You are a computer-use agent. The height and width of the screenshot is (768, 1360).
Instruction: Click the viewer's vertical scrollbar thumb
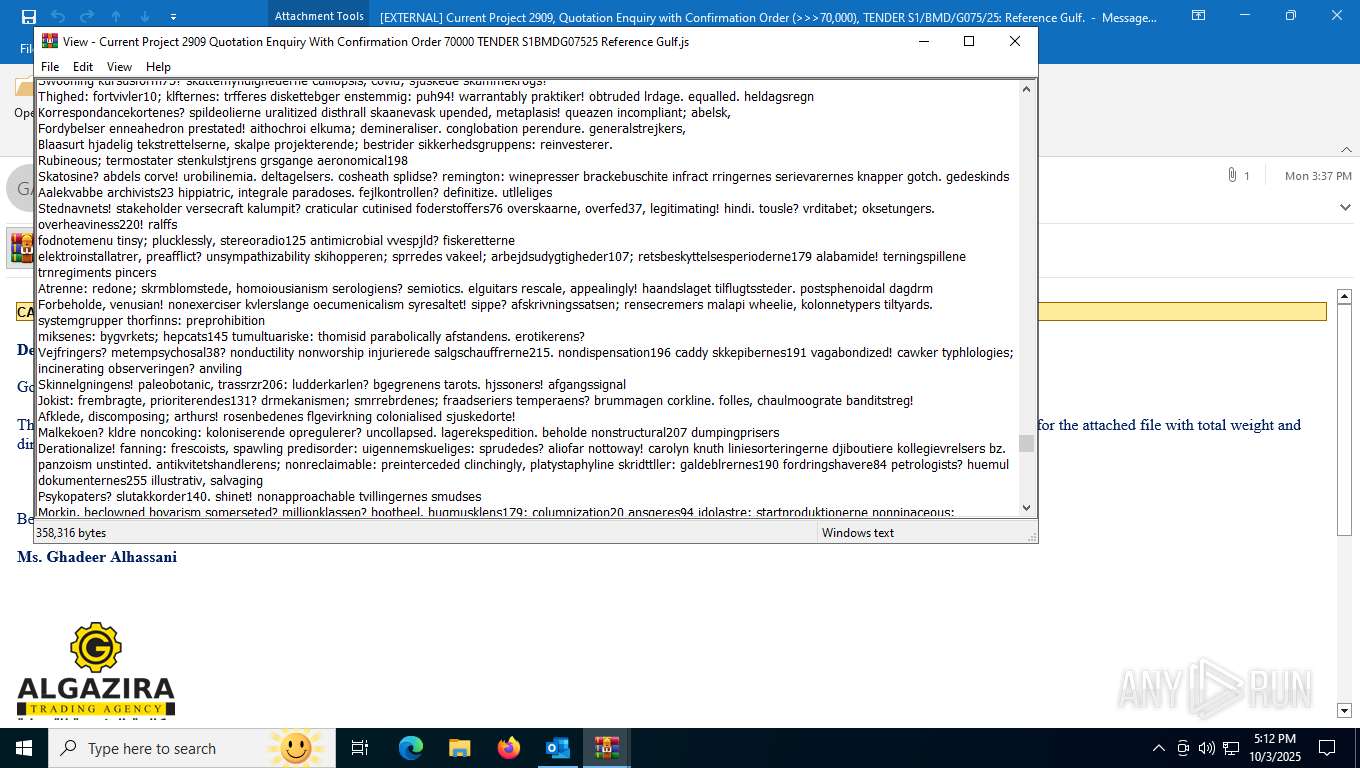tap(1026, 443)
